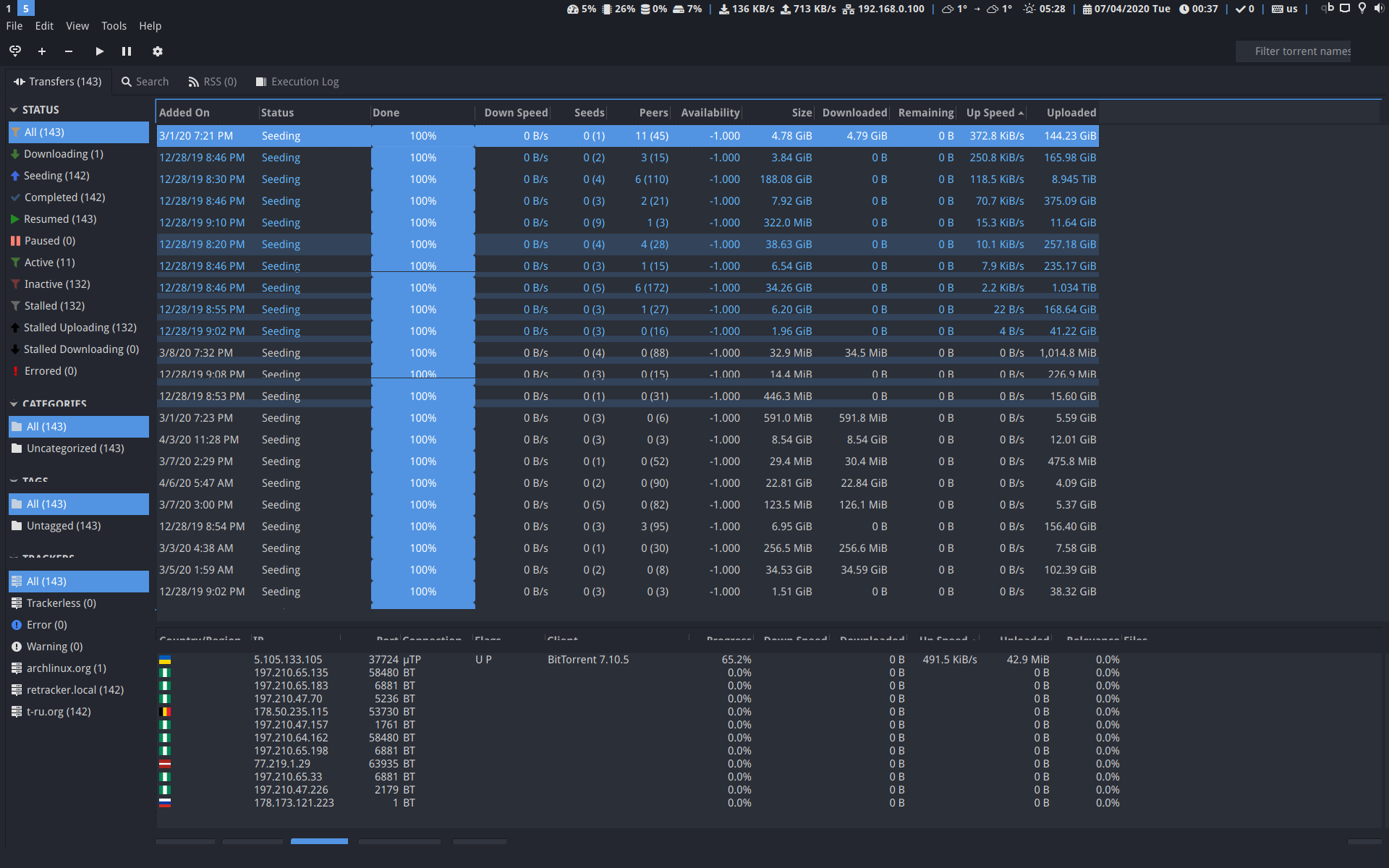Image resolution: width=1389 pixels, height=868 pixels.
Task: Click the minus remove torrent icon
Action: click(69, 51)
